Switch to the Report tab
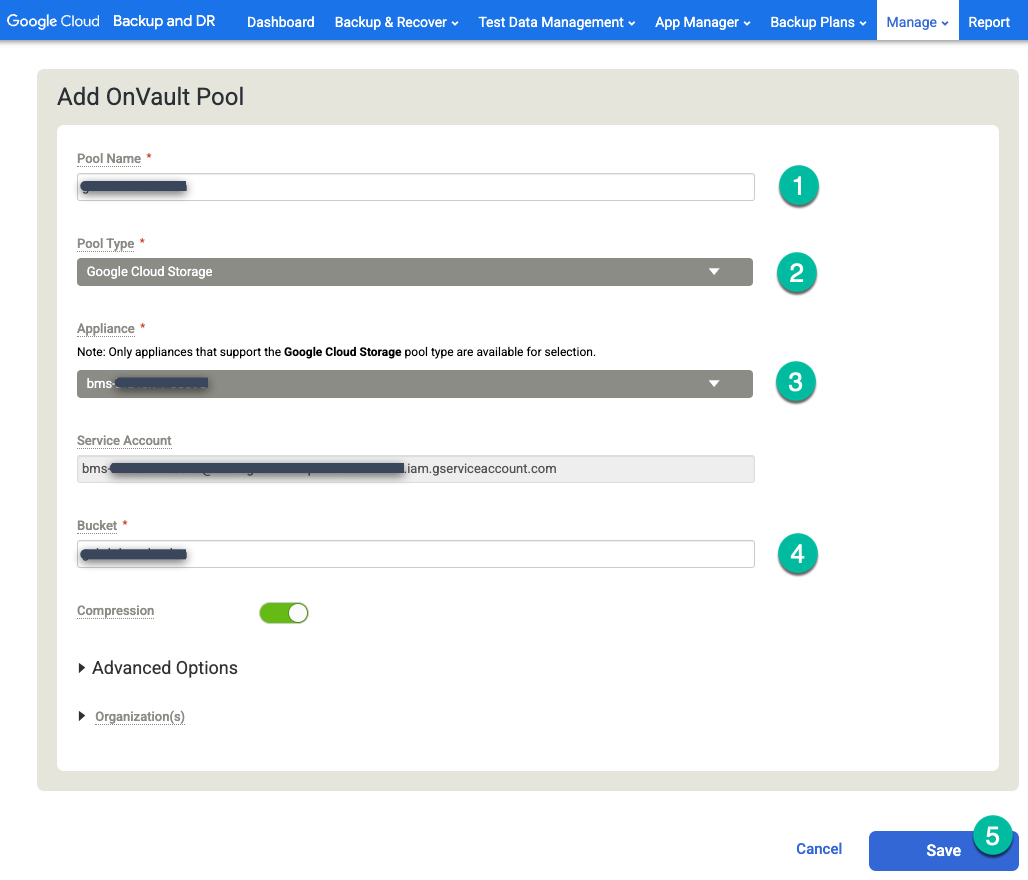Screen dimensions: 1028x880 coord(989,21)
